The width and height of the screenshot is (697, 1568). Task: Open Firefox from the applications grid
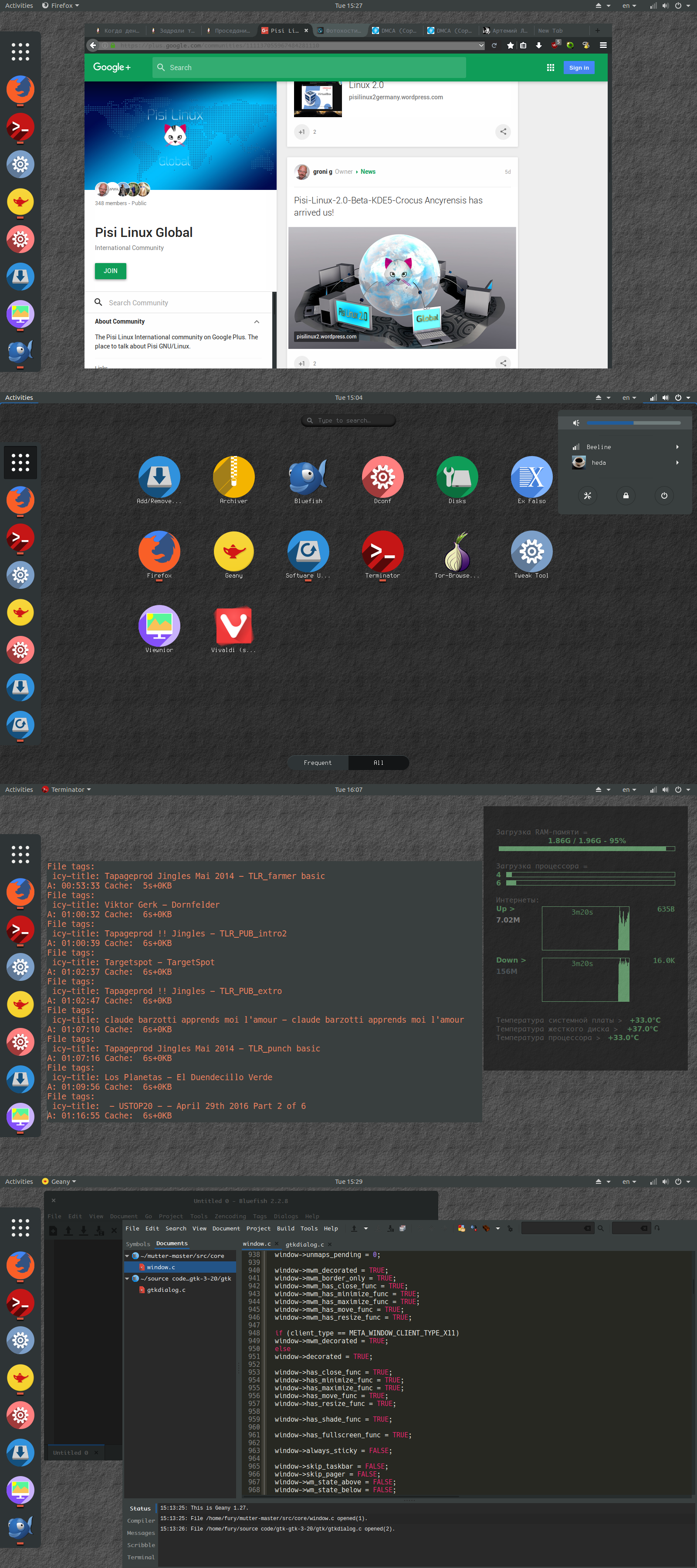click(159, 554)
